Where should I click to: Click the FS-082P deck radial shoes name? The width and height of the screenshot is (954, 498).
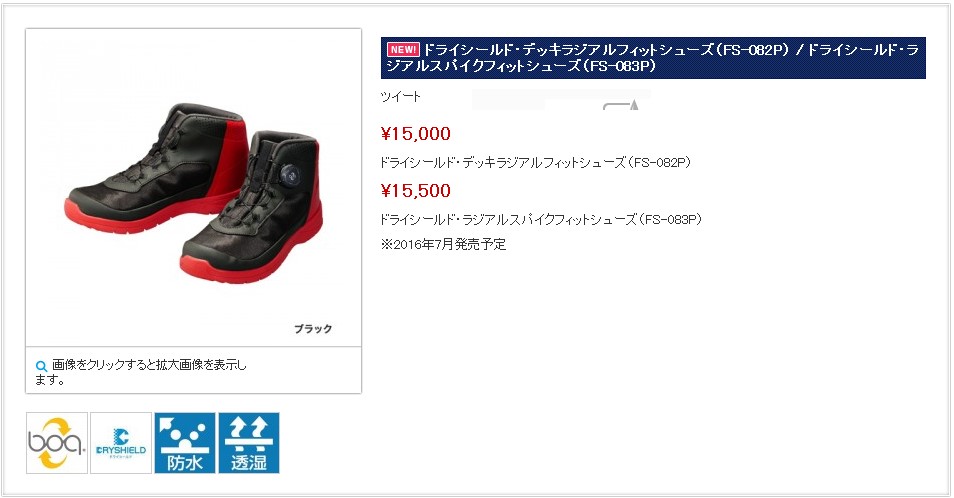pos(535,162)
